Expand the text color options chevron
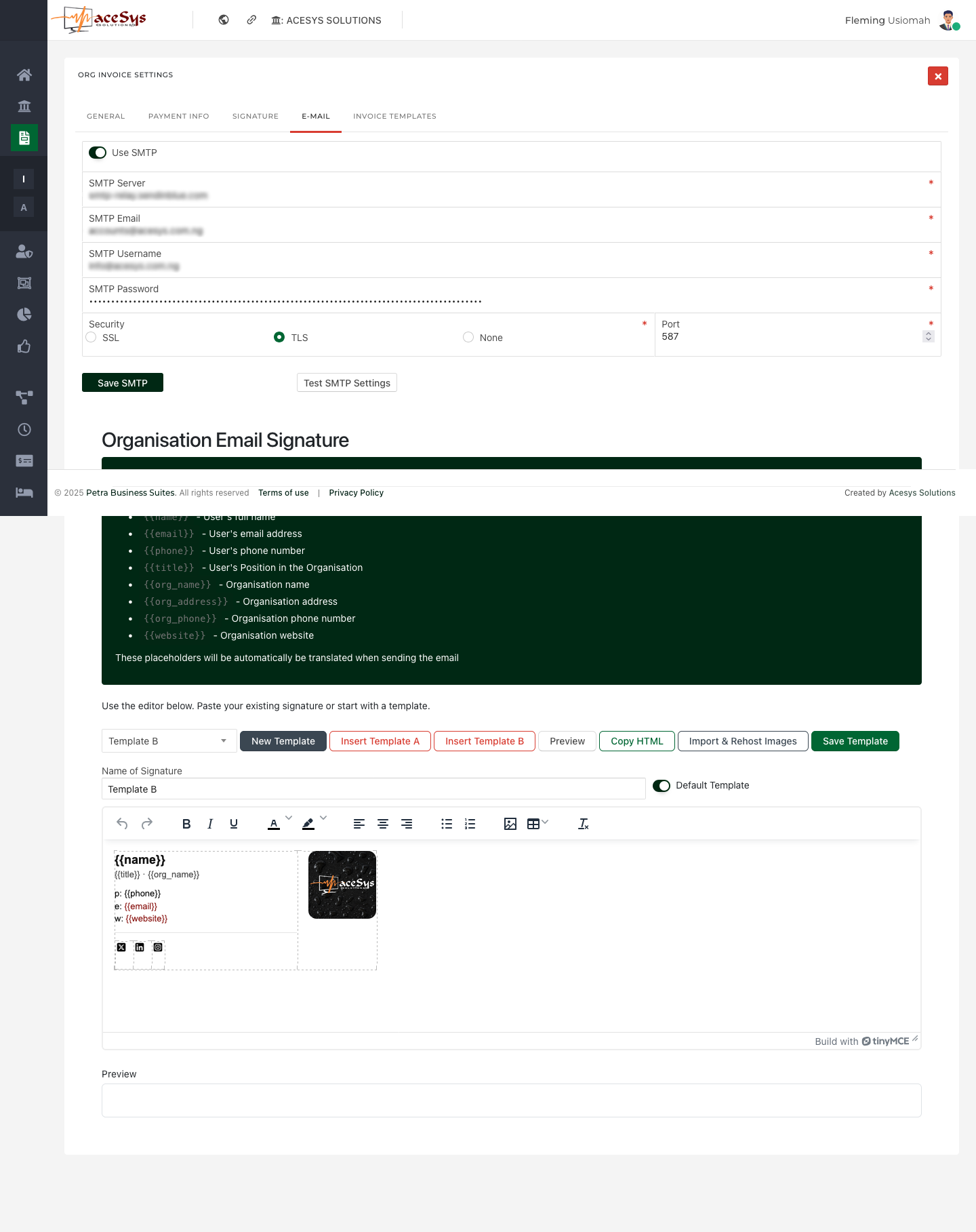This screenshot has height=1232, width=976. [289, 818]
